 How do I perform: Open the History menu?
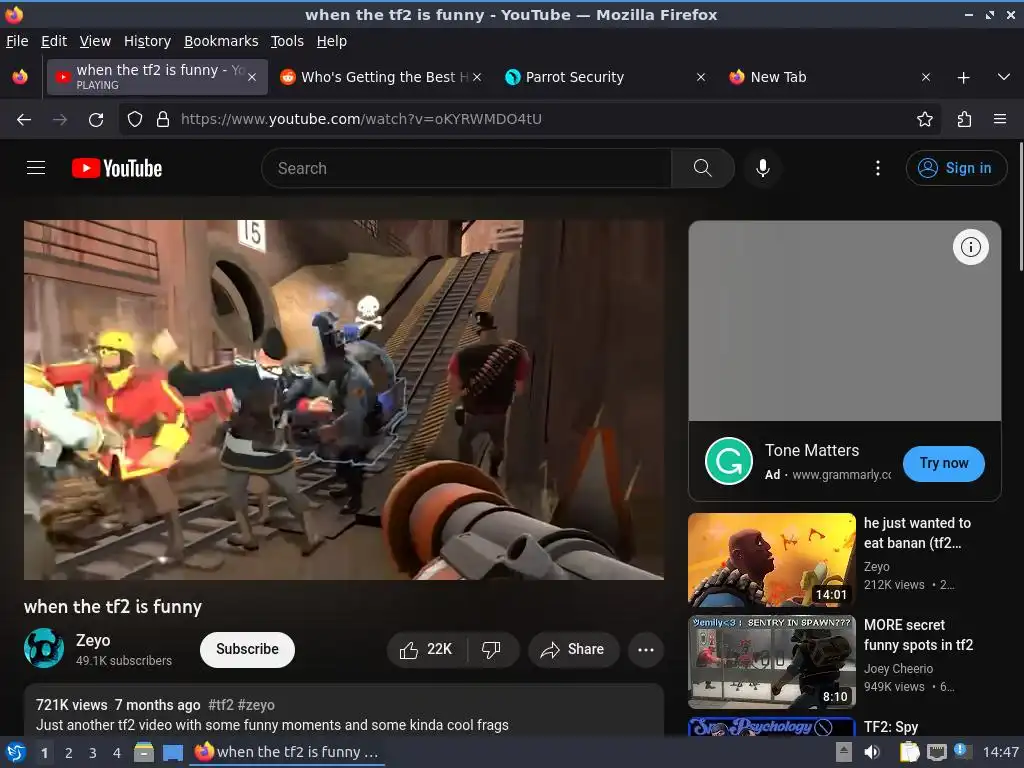[147, 41]
